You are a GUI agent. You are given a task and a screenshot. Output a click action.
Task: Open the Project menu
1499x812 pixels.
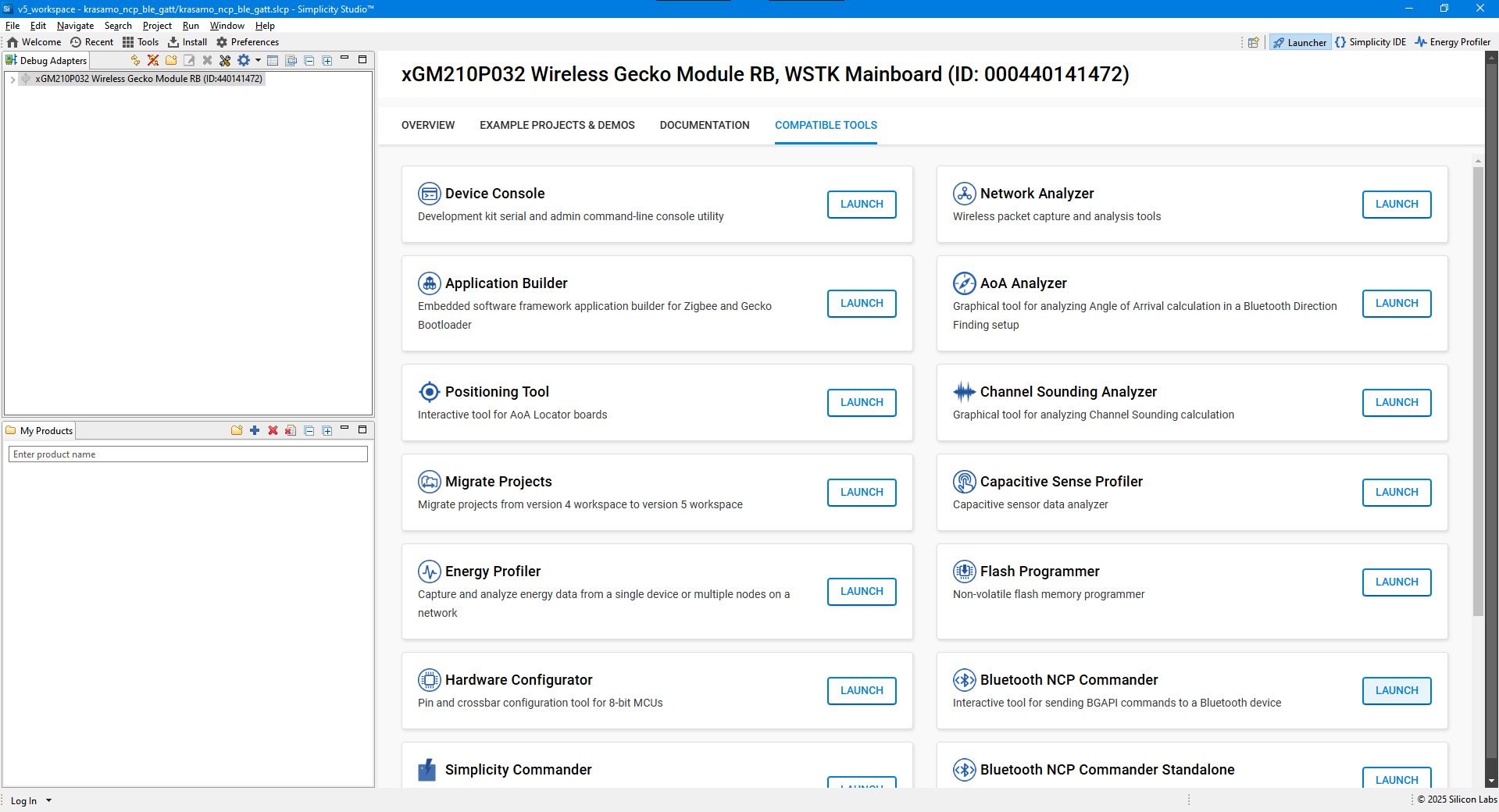pos(157,26)
